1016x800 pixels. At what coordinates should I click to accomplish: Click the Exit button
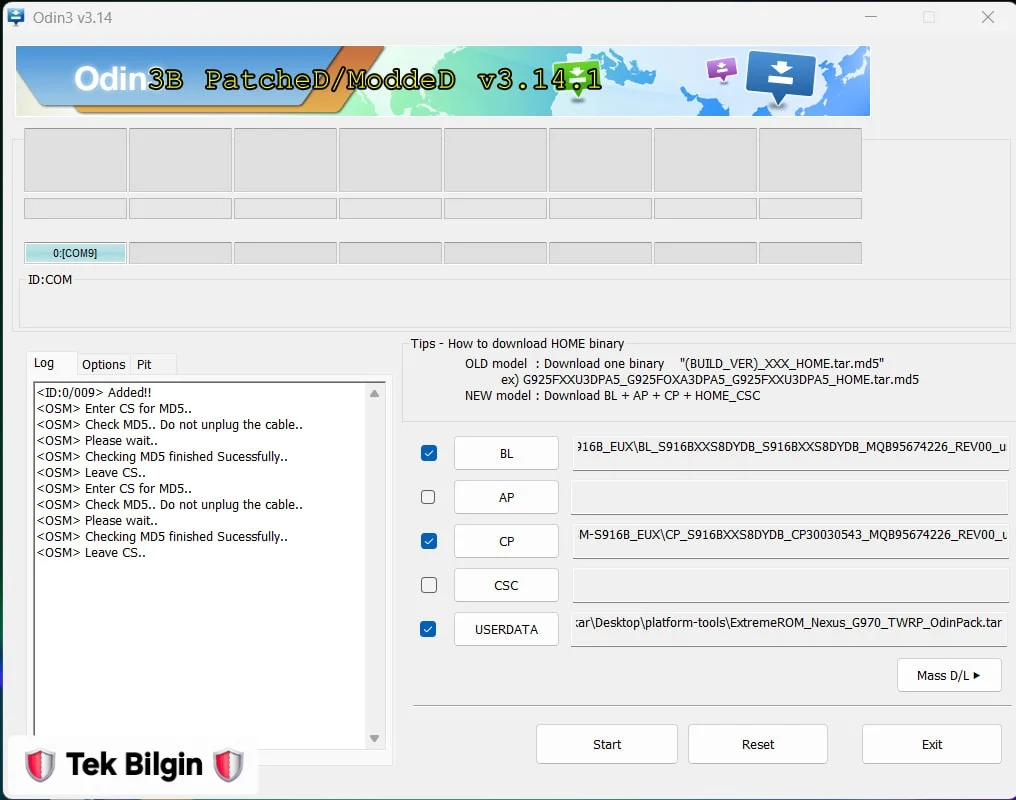932,744
